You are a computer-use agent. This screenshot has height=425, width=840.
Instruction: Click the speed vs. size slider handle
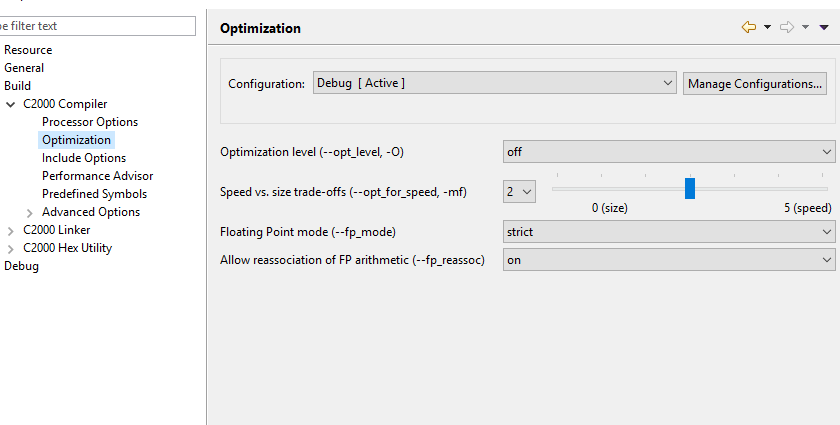coord(690,188)
